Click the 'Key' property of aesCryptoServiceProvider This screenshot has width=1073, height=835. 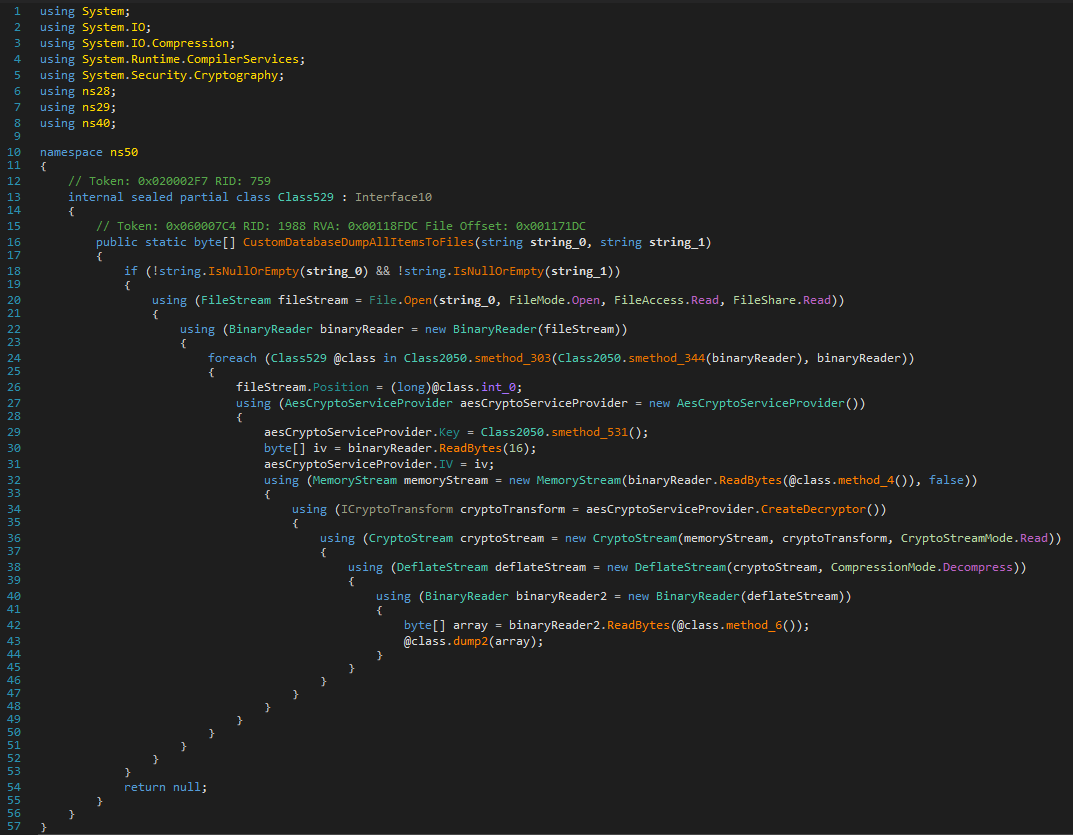[x=450, y=433]
